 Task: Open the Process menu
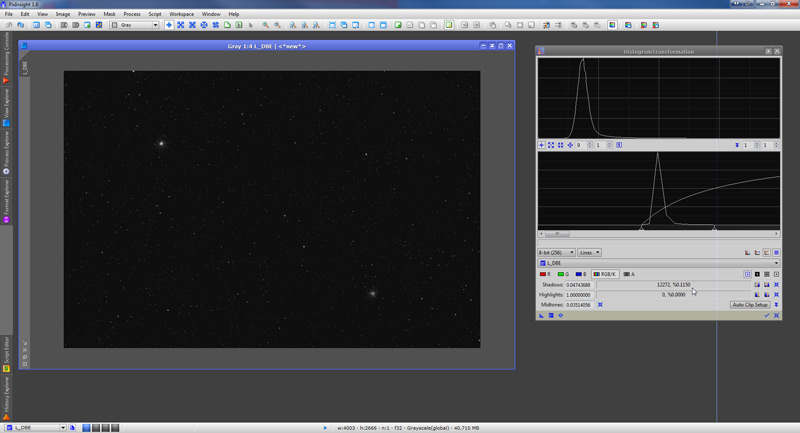click(132, 14)
